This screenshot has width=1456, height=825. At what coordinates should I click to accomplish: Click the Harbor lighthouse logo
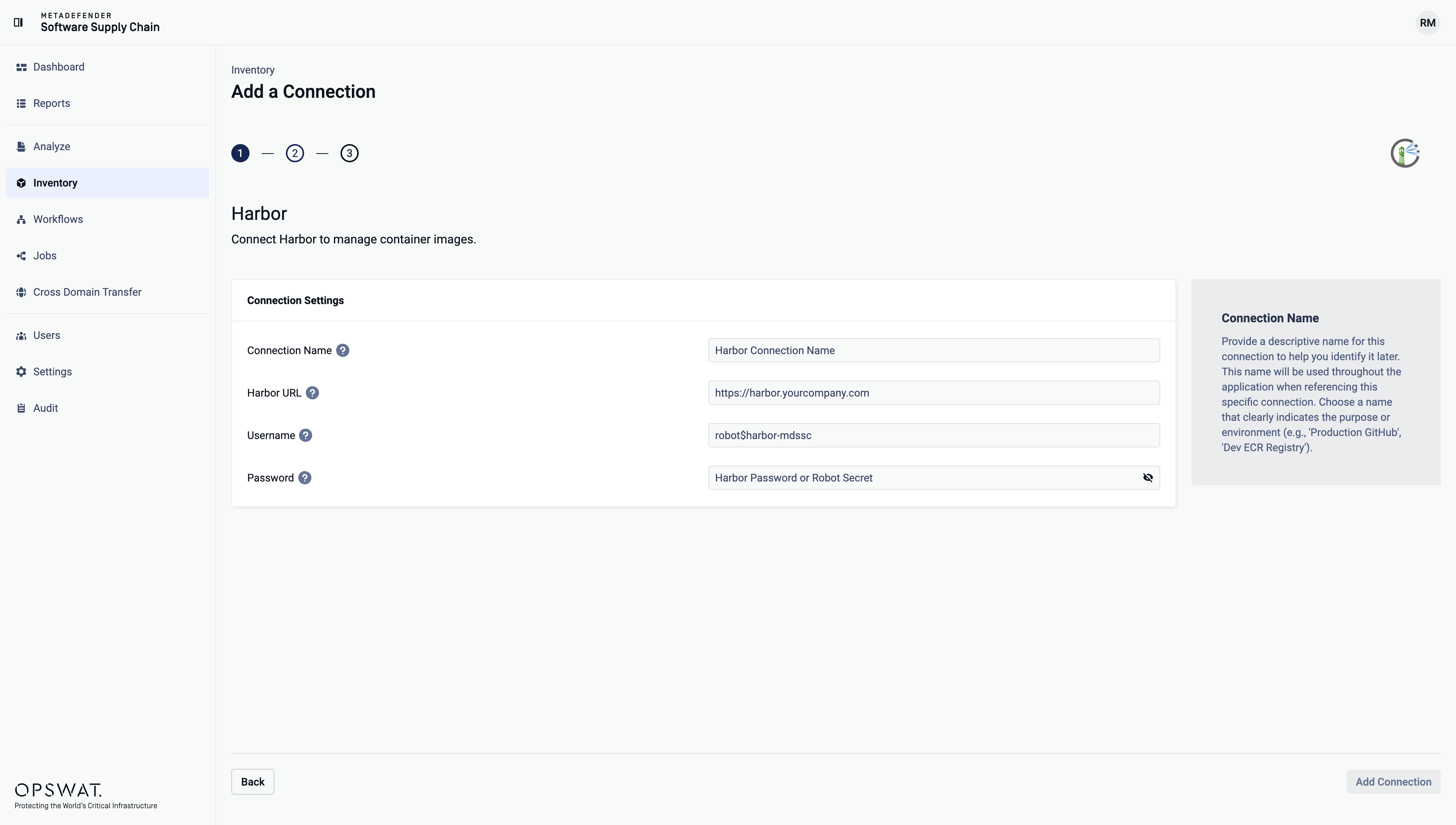(x=1406, y=153)
